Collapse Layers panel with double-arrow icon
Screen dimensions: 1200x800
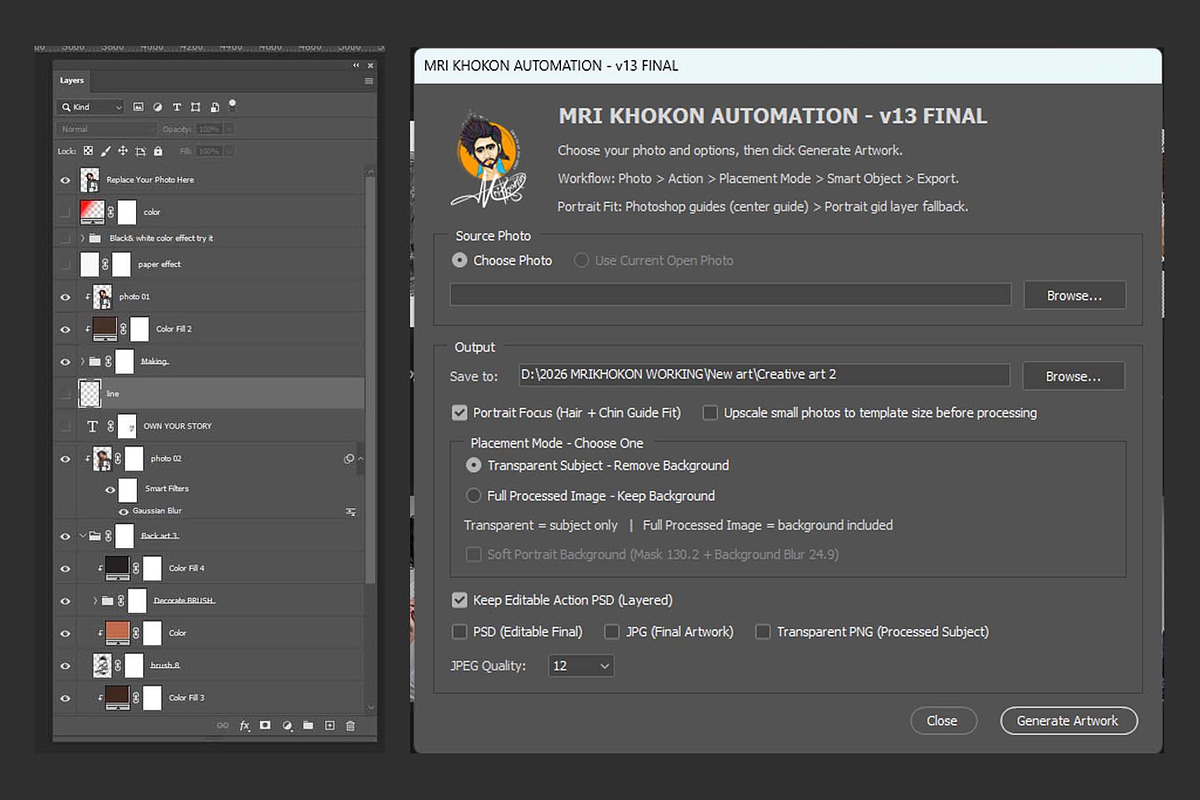click(x=357, y=65)
